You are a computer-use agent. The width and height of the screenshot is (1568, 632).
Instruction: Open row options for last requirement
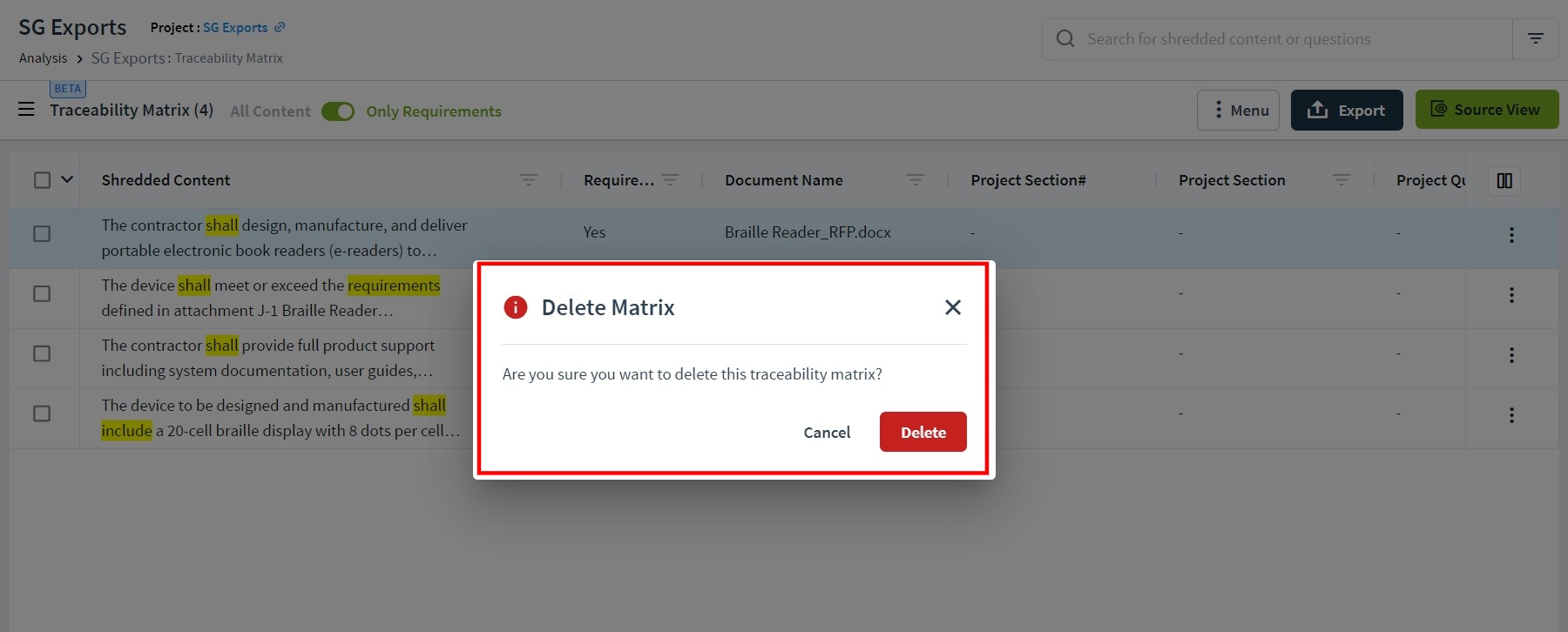coord(1511,415)
